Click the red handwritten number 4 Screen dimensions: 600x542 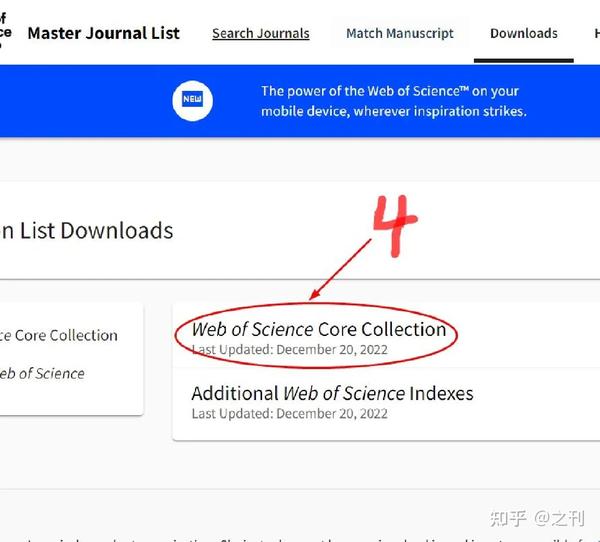395,226
